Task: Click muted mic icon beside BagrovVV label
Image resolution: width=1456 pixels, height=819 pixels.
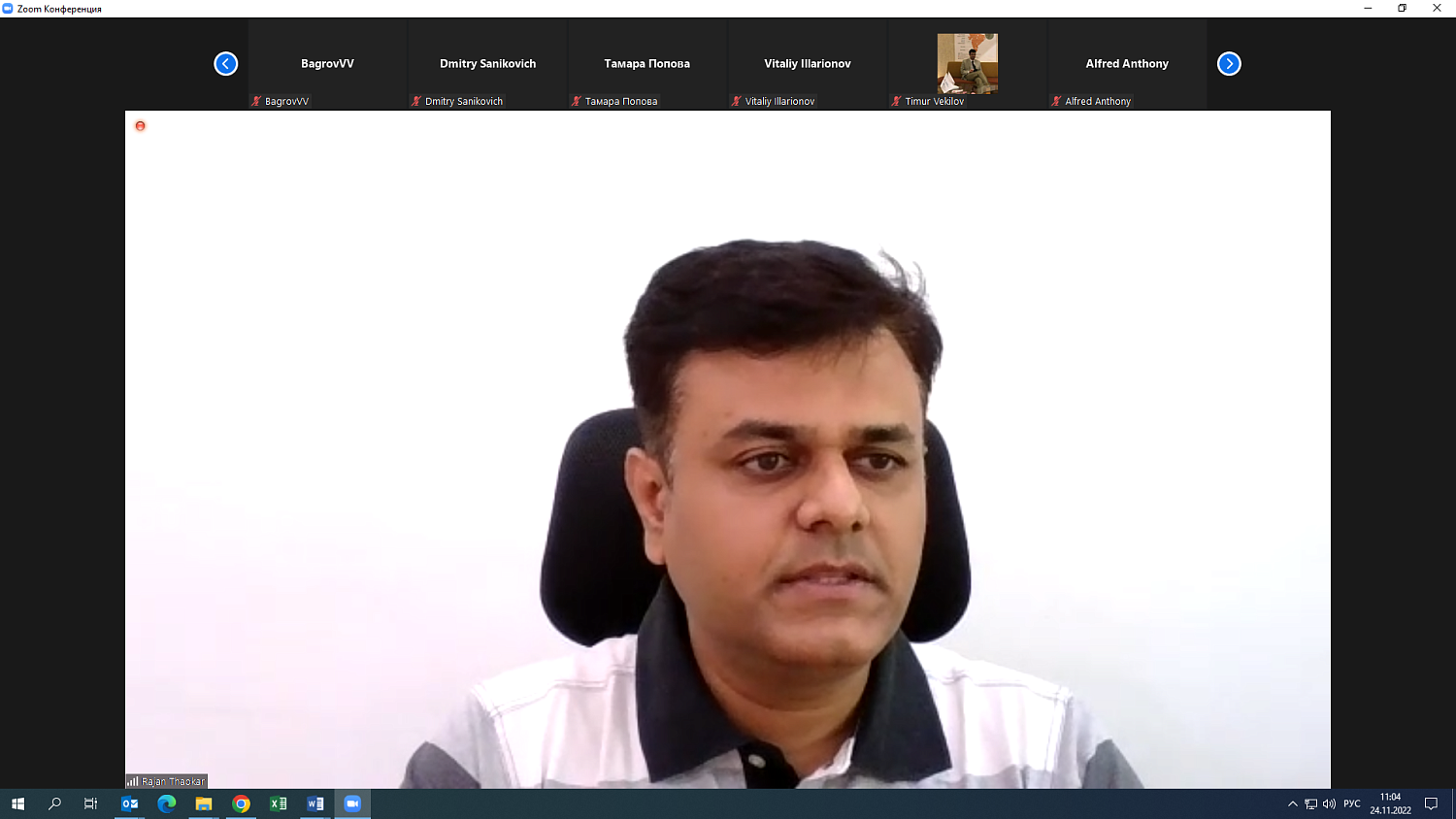Action: click(256, 101)
